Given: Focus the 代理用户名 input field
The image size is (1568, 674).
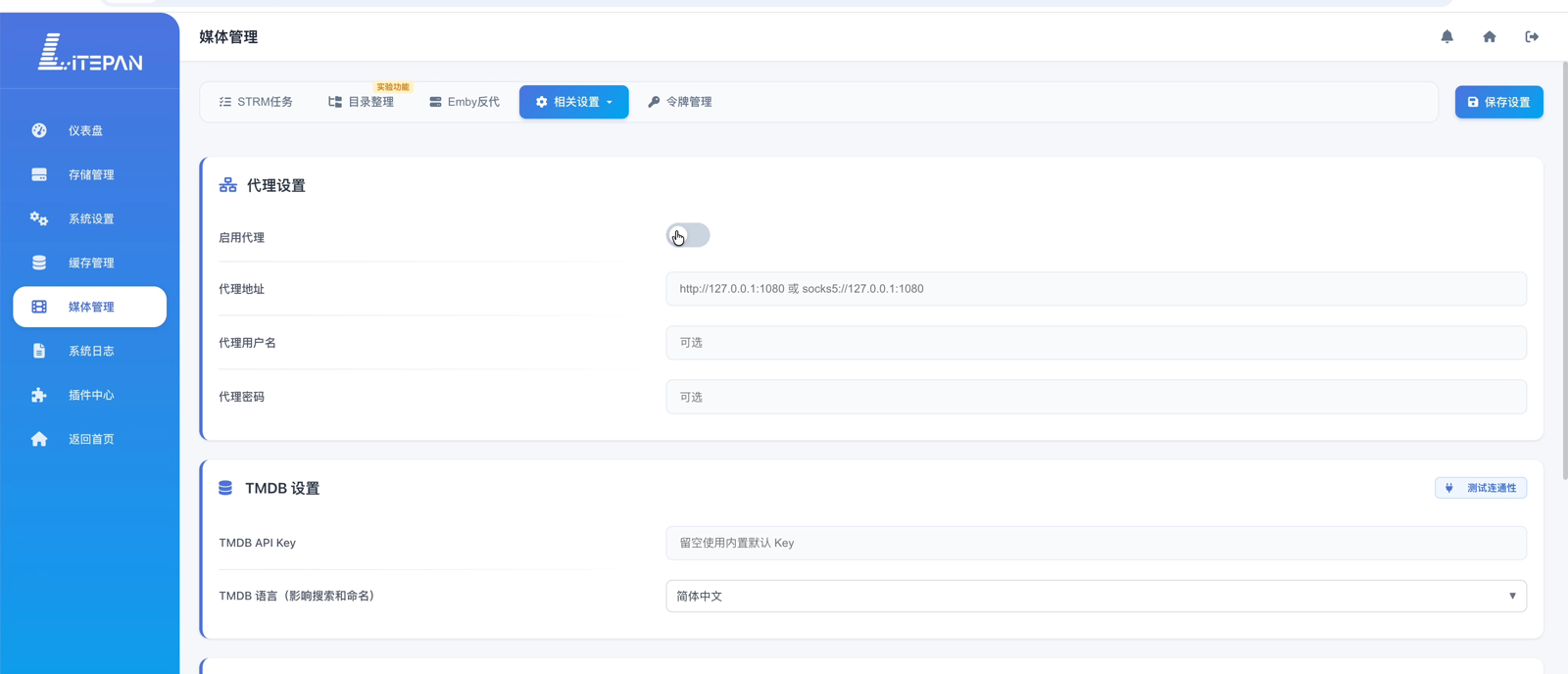Looking at the screenshot, I should pyautogui.click(x=1096, y=343).
